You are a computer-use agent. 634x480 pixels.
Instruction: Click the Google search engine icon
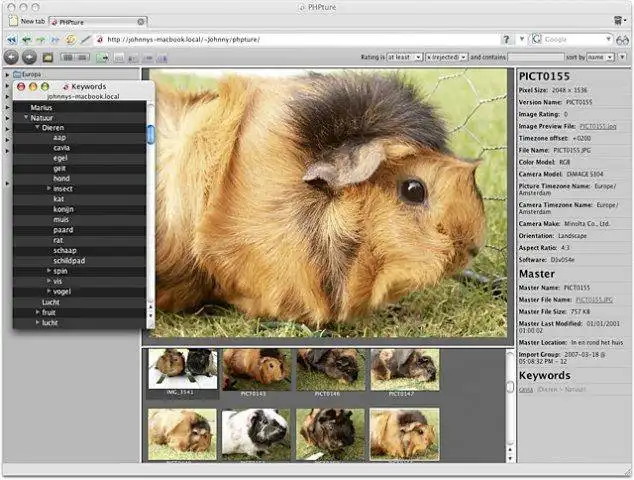click(537, 39)
